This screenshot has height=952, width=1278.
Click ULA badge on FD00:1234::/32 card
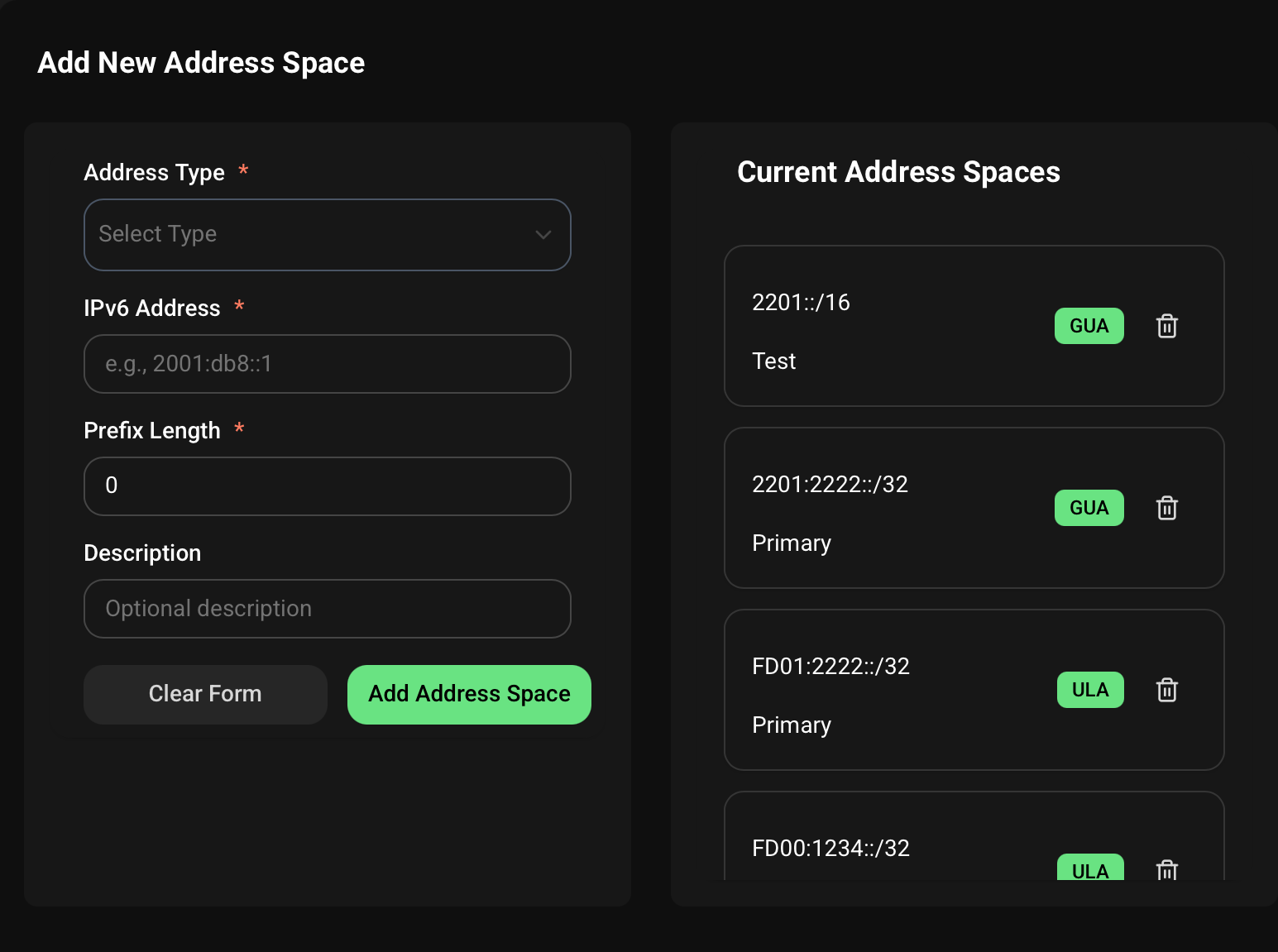(x=1090, y=868)
